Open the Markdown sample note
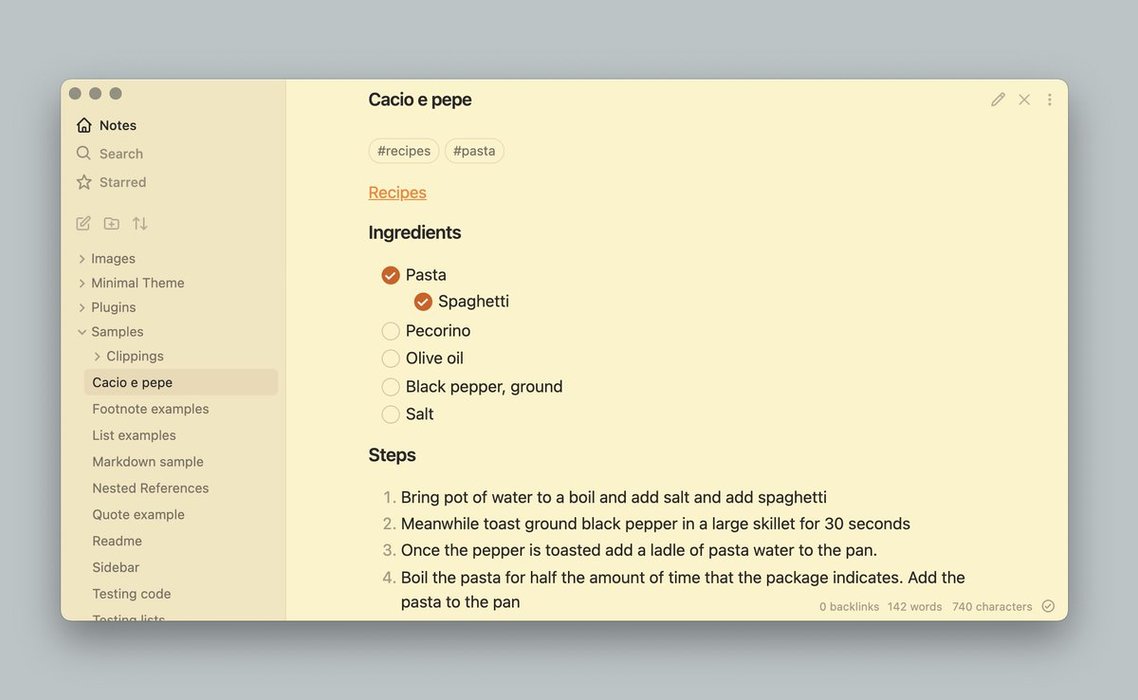 148,462
